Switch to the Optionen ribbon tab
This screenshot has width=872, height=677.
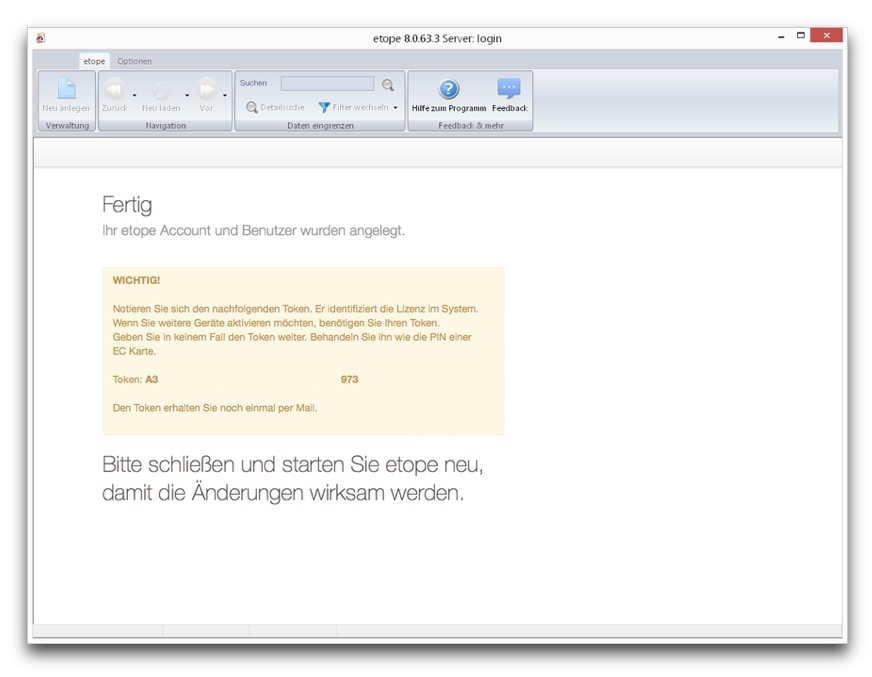point(135,61)
